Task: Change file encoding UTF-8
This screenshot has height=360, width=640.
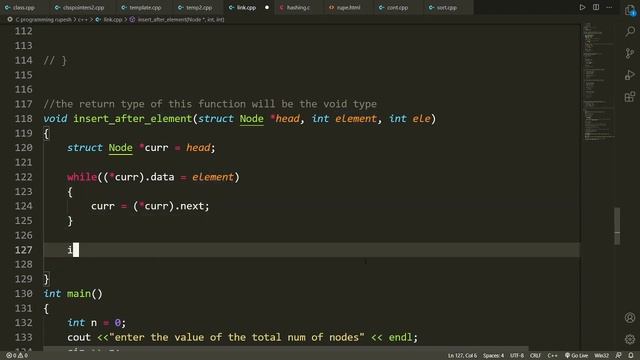Action: pyautogui.click(x=517, y=356)
